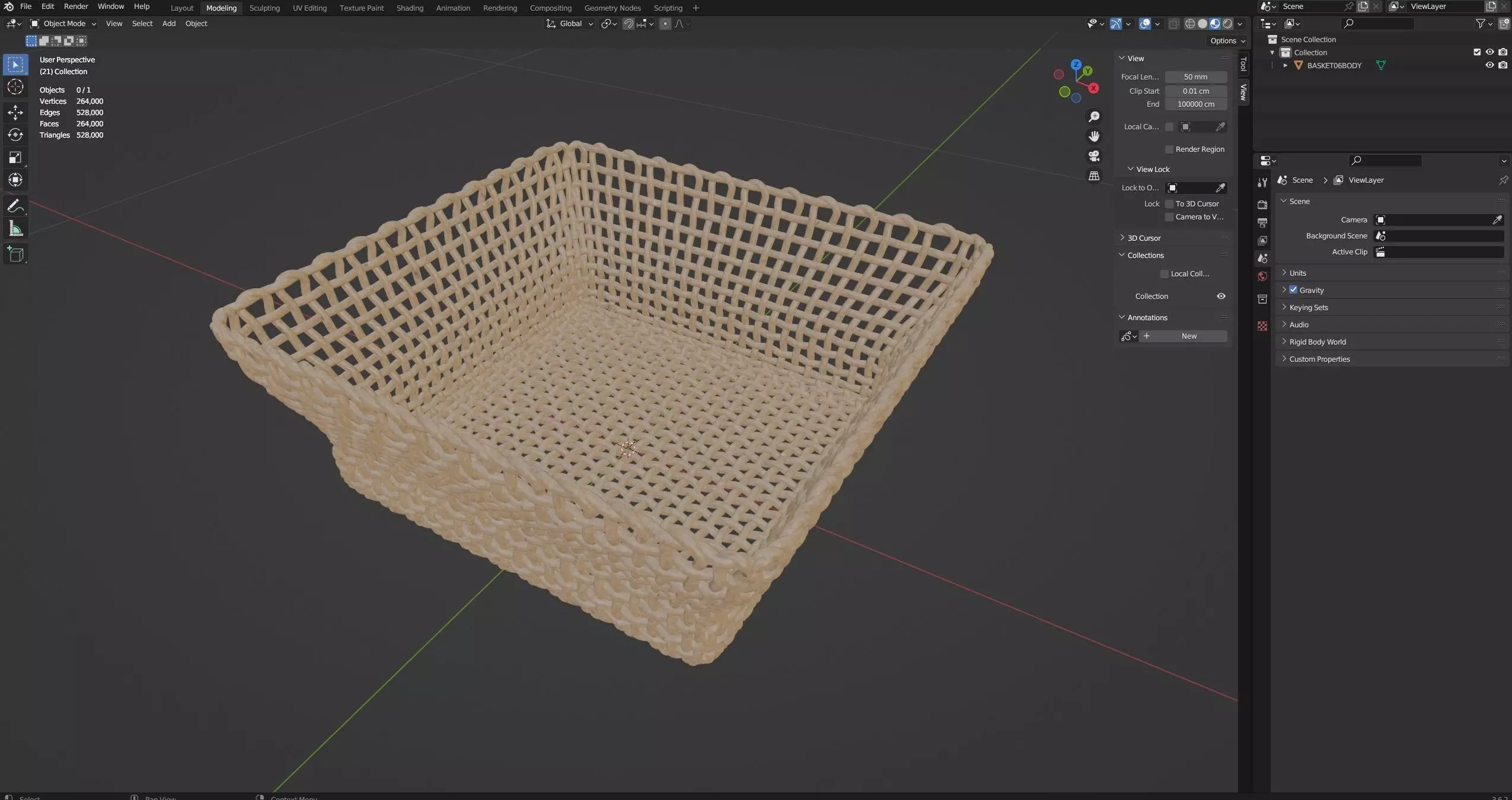The width and height of the screenshot is (1512, 800).
Task: Open the View Layer properties tab icon
Action: tap(1262, 240)
